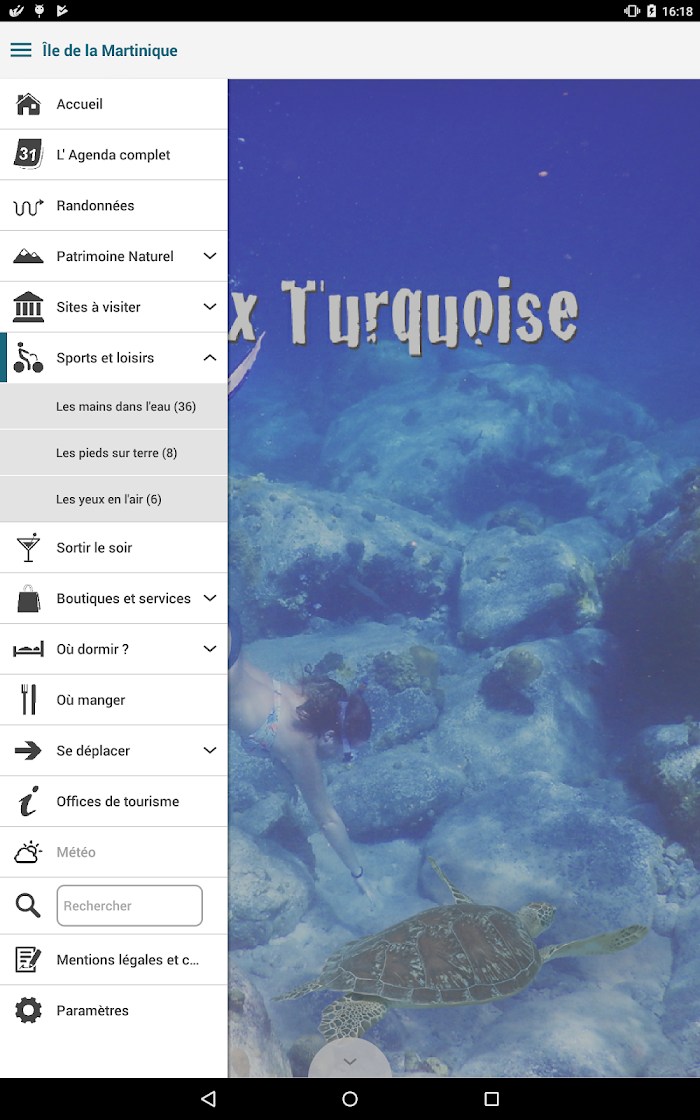The width and height of the screenshot is (700, 1120).
Task: Click the magnifying glass search icon
Action: point(28,906)
